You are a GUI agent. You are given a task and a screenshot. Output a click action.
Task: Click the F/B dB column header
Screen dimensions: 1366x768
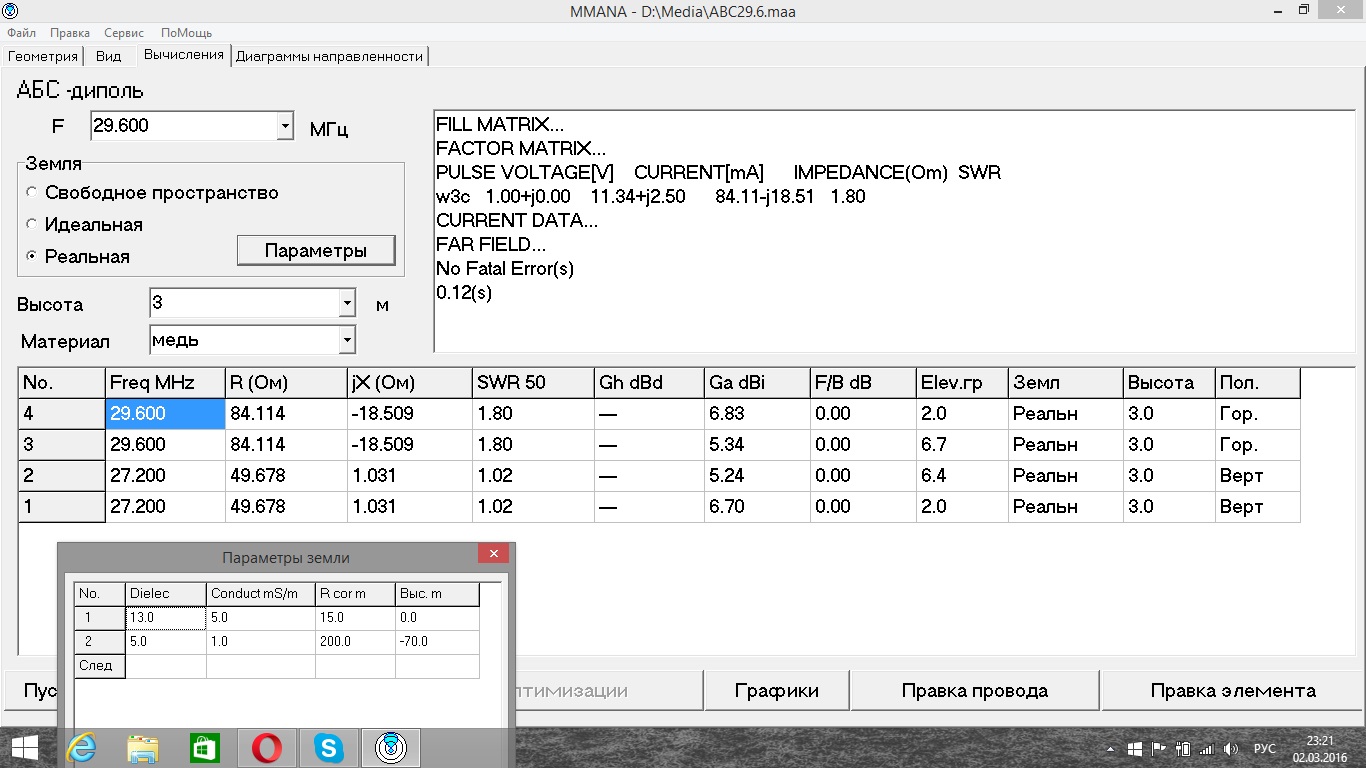863,383
